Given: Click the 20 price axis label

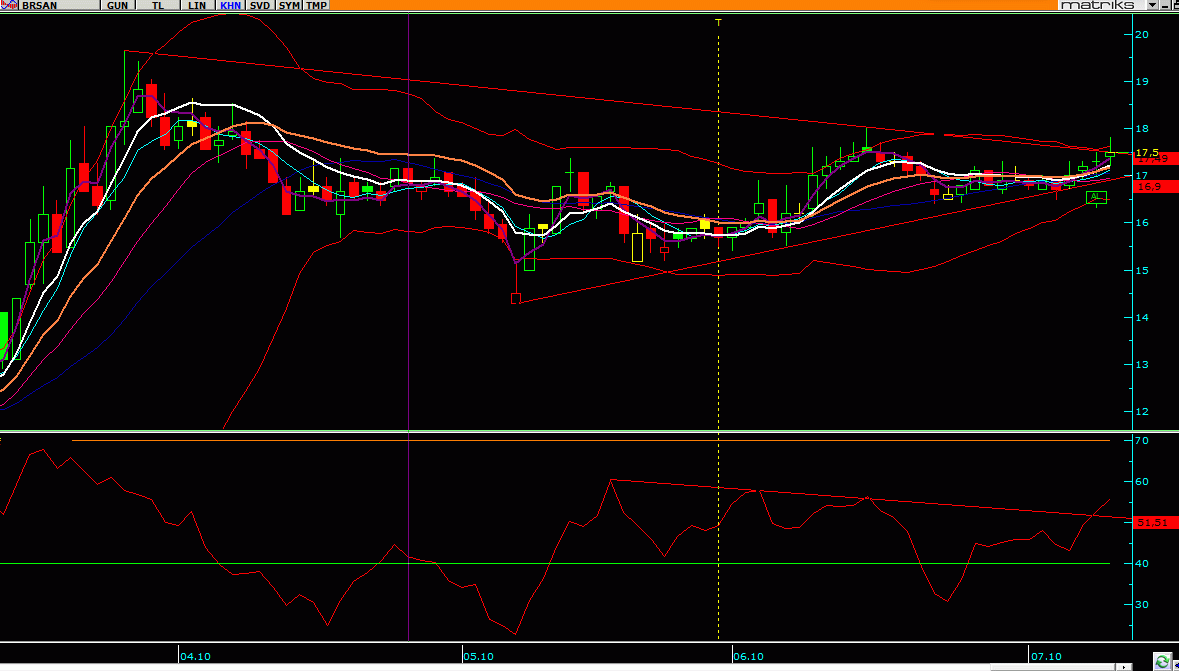Looking at the screenshot, I should [x=1141, y=34].
